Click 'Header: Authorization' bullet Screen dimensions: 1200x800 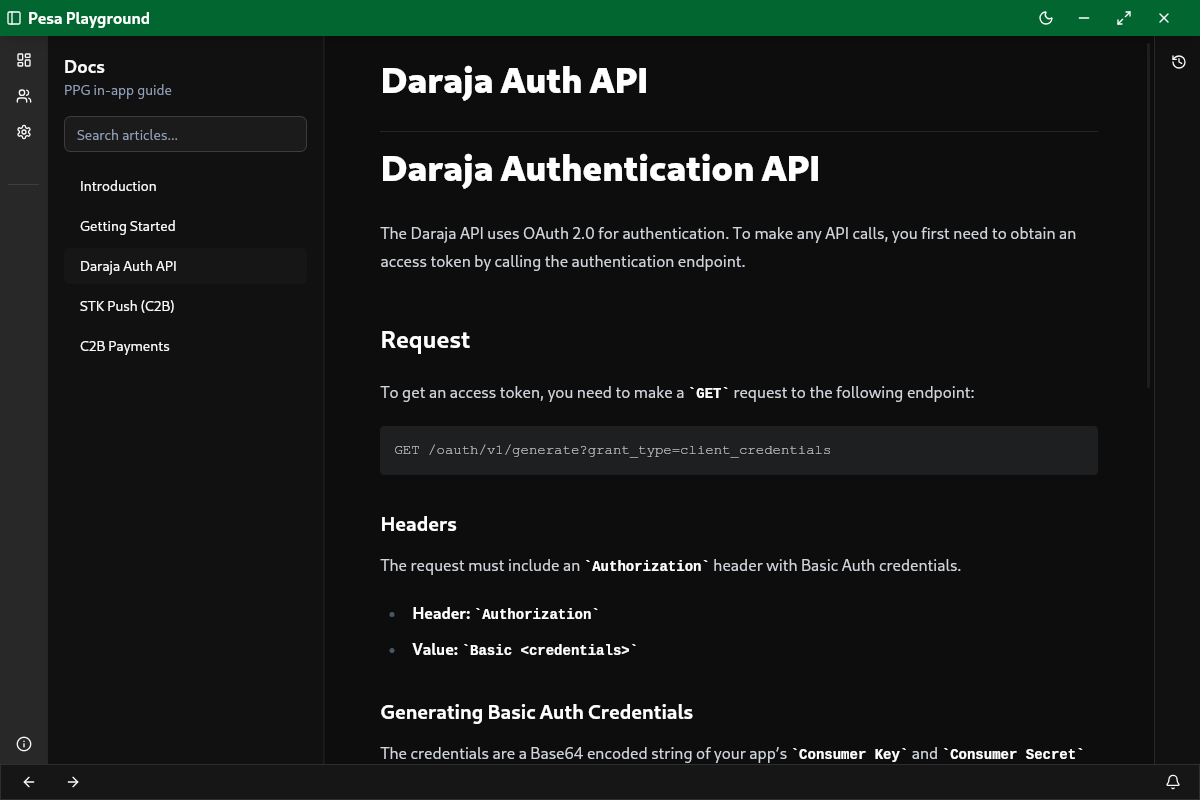tap(505, 614)
